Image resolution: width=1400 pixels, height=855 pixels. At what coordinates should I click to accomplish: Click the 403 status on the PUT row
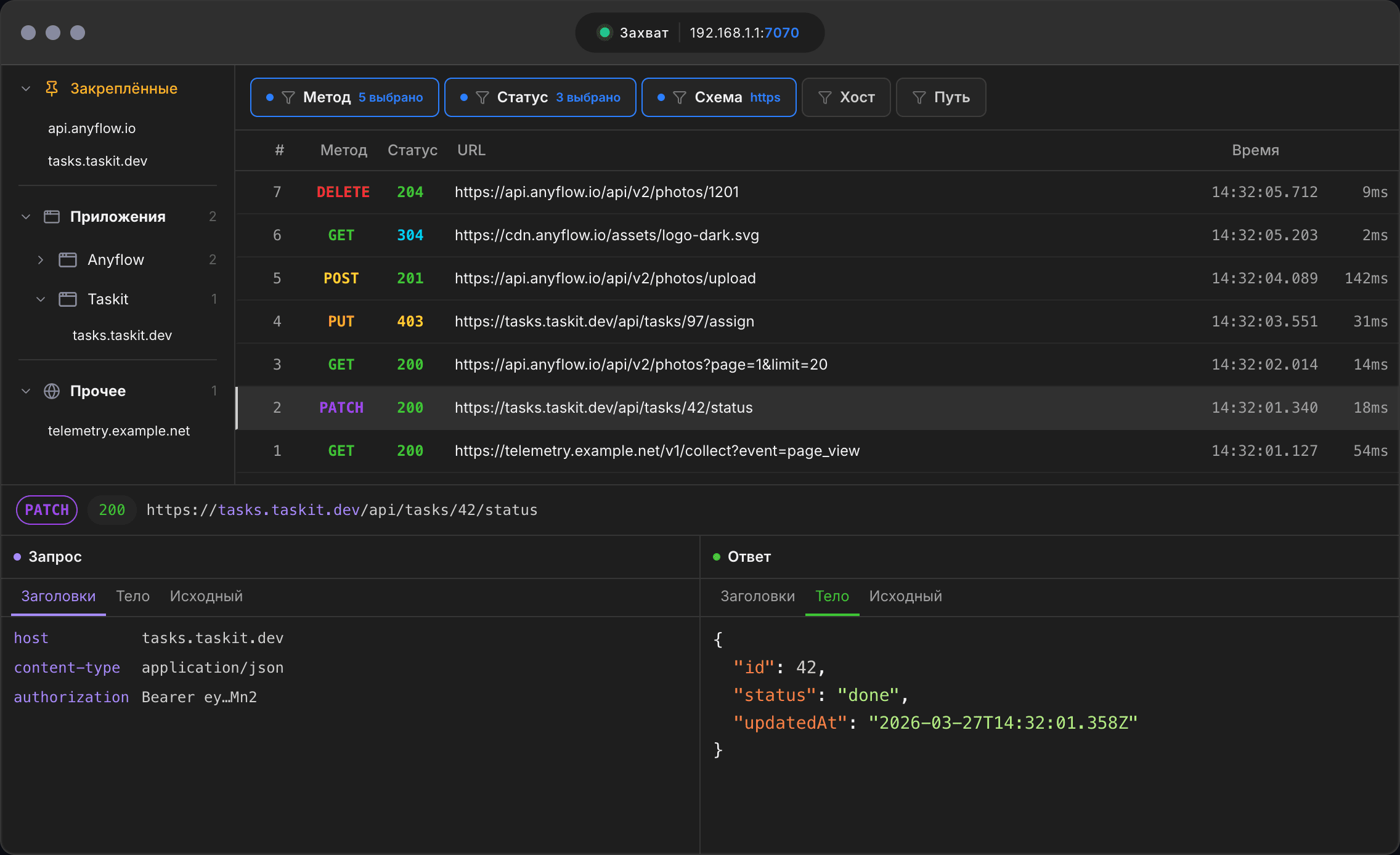410,322
